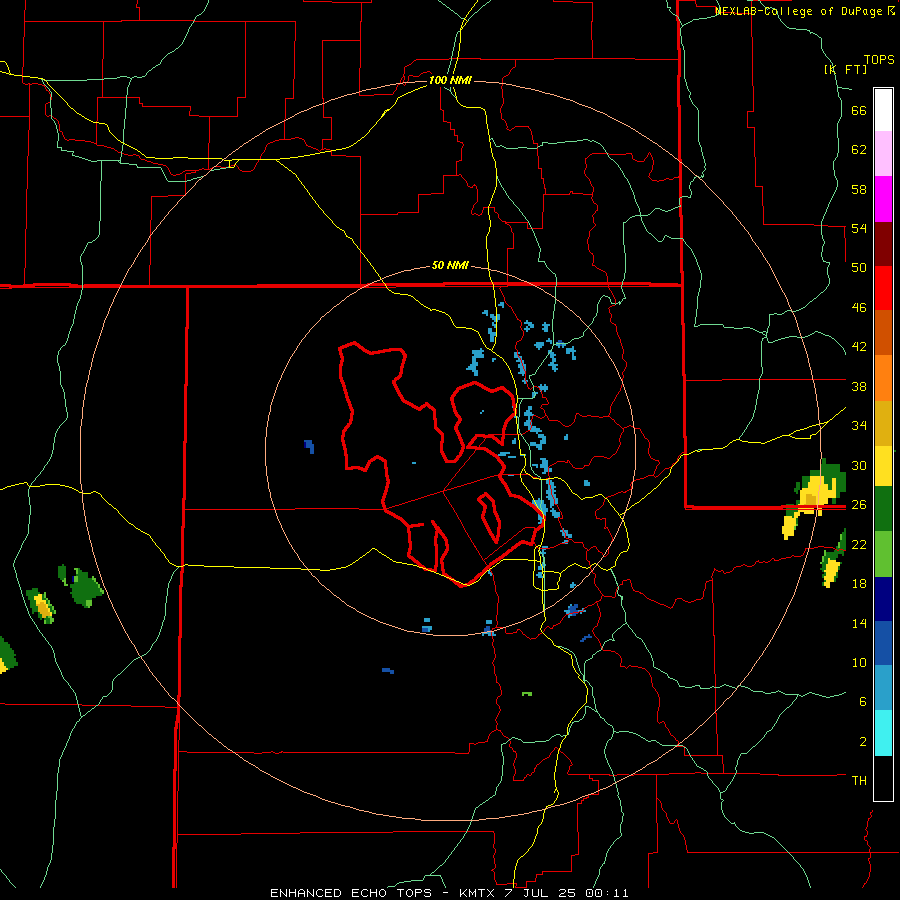Click the '50 NMI' range ring label
Viewport: 900px width, 900px height.
click(450, 265)
